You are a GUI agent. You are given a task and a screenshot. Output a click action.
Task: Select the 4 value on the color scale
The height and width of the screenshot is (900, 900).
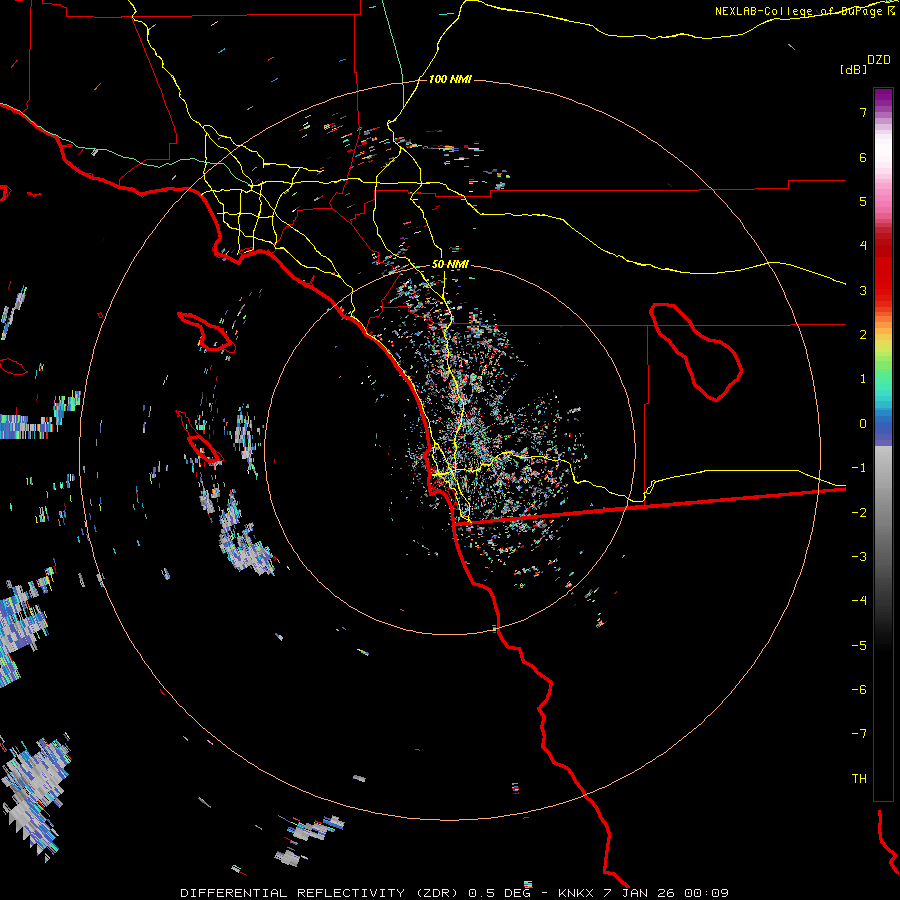click(x=863, y=246)
